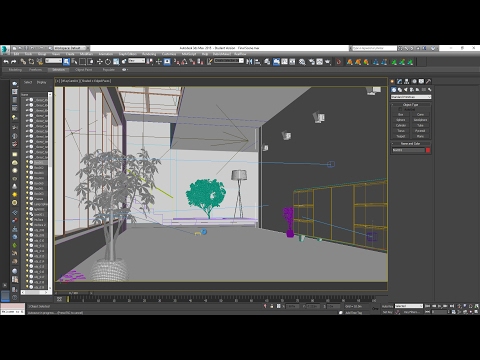Open the Rendering menu
The image size is (480, 360).
pyautogui.click(x=149, y=54)
